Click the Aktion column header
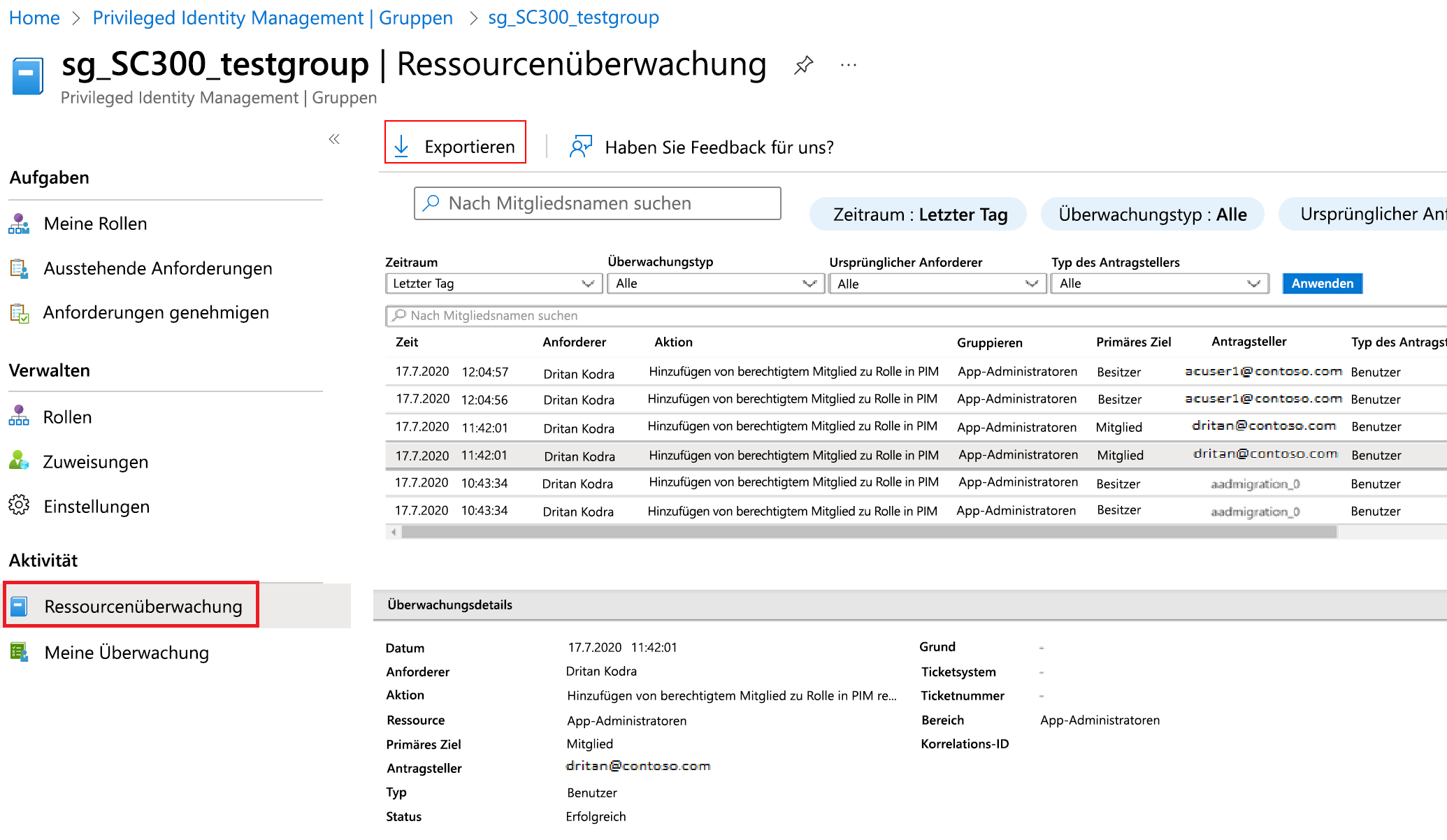The image size is (1447, 840). (673, 342)
